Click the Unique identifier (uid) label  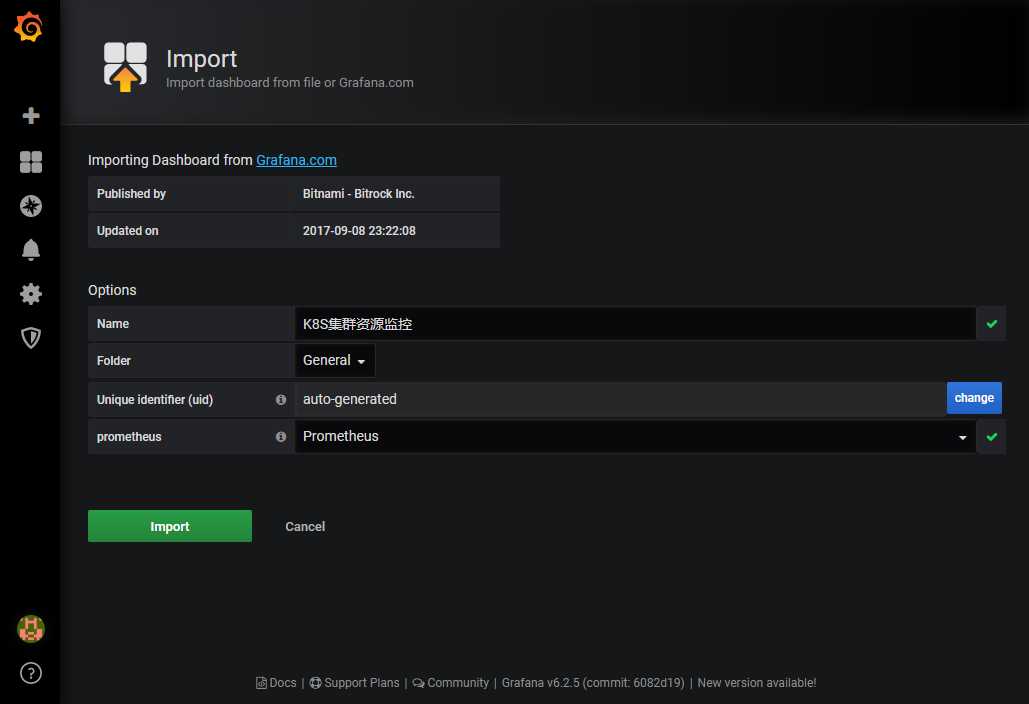point(155,400)
